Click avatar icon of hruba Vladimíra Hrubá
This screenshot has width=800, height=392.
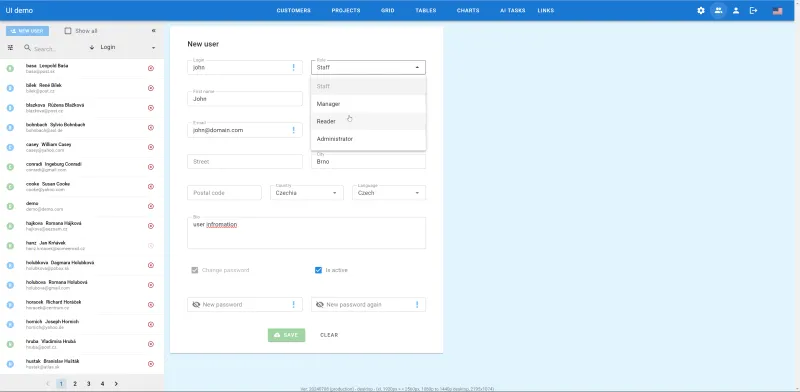10,344
